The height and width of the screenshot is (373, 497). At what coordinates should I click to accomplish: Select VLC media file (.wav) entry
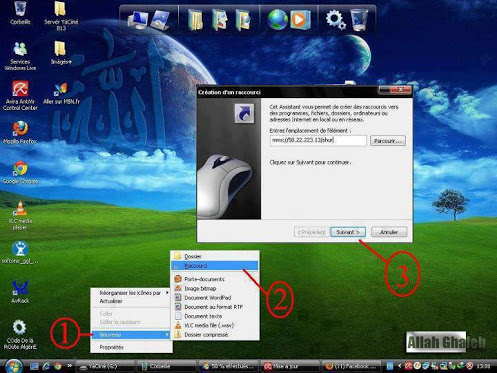click(215, 325)
